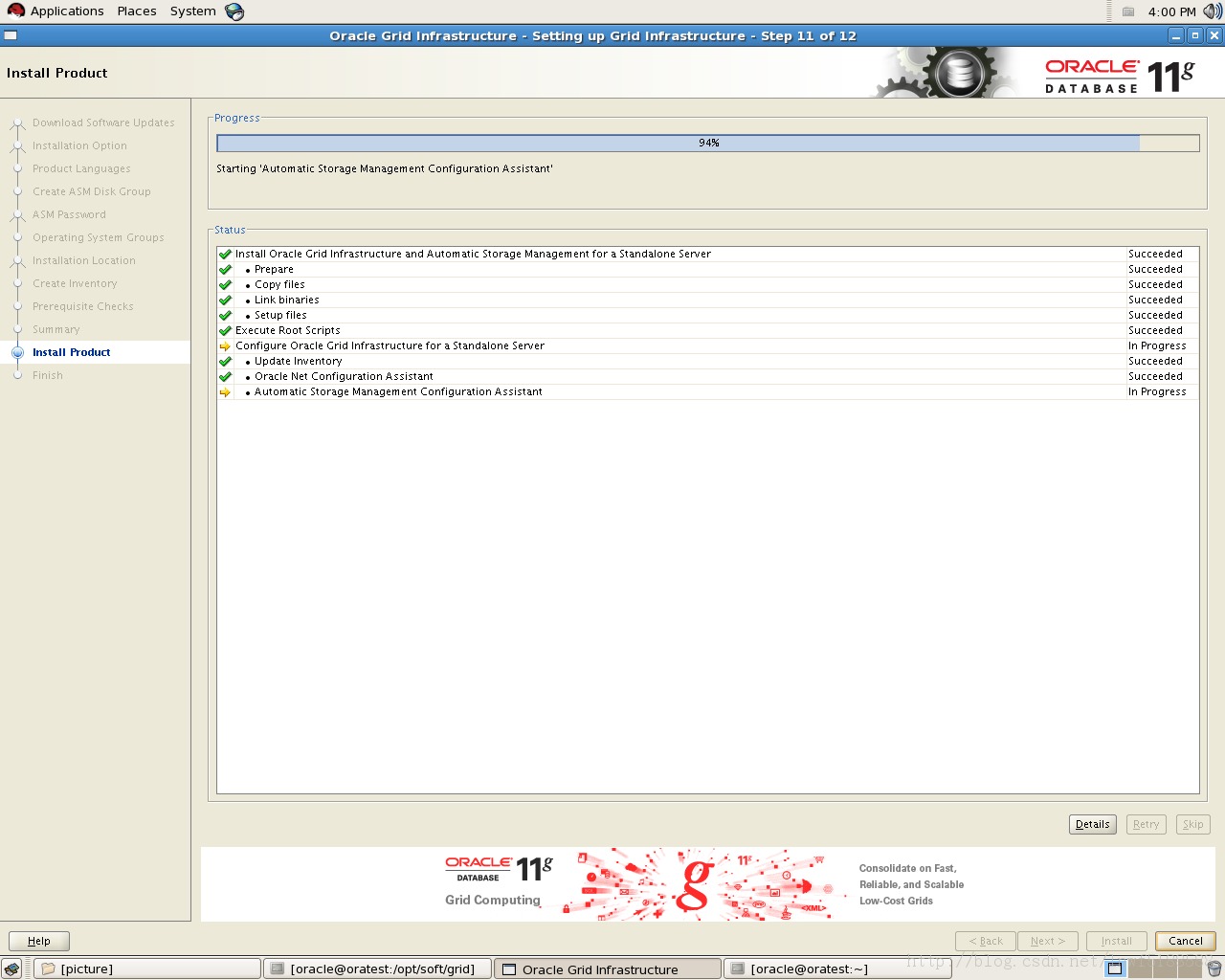Click the Show Desktop icon in bottom panel

tap(11, 969)
